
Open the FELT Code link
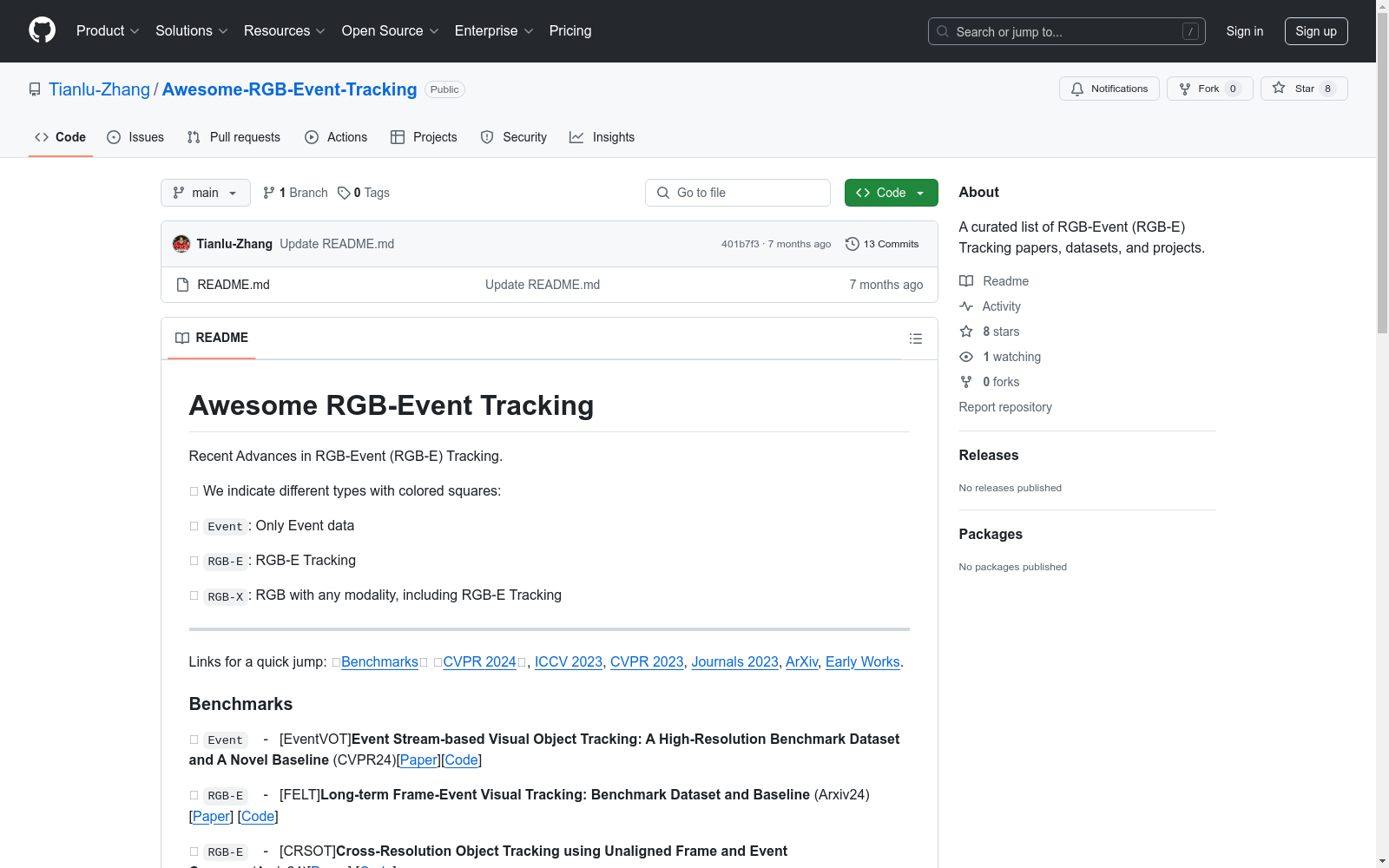pyautogui.click(x=258, y=816)
